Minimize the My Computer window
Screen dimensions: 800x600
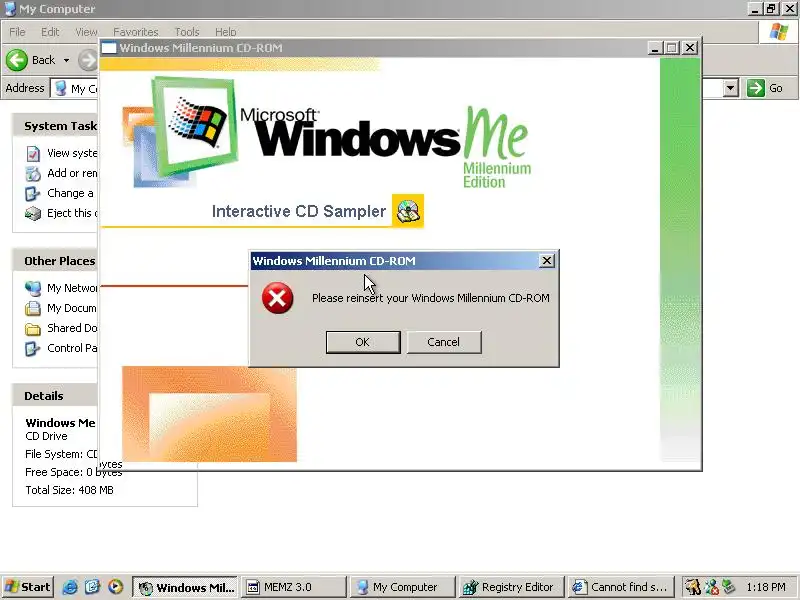(755, 9)
